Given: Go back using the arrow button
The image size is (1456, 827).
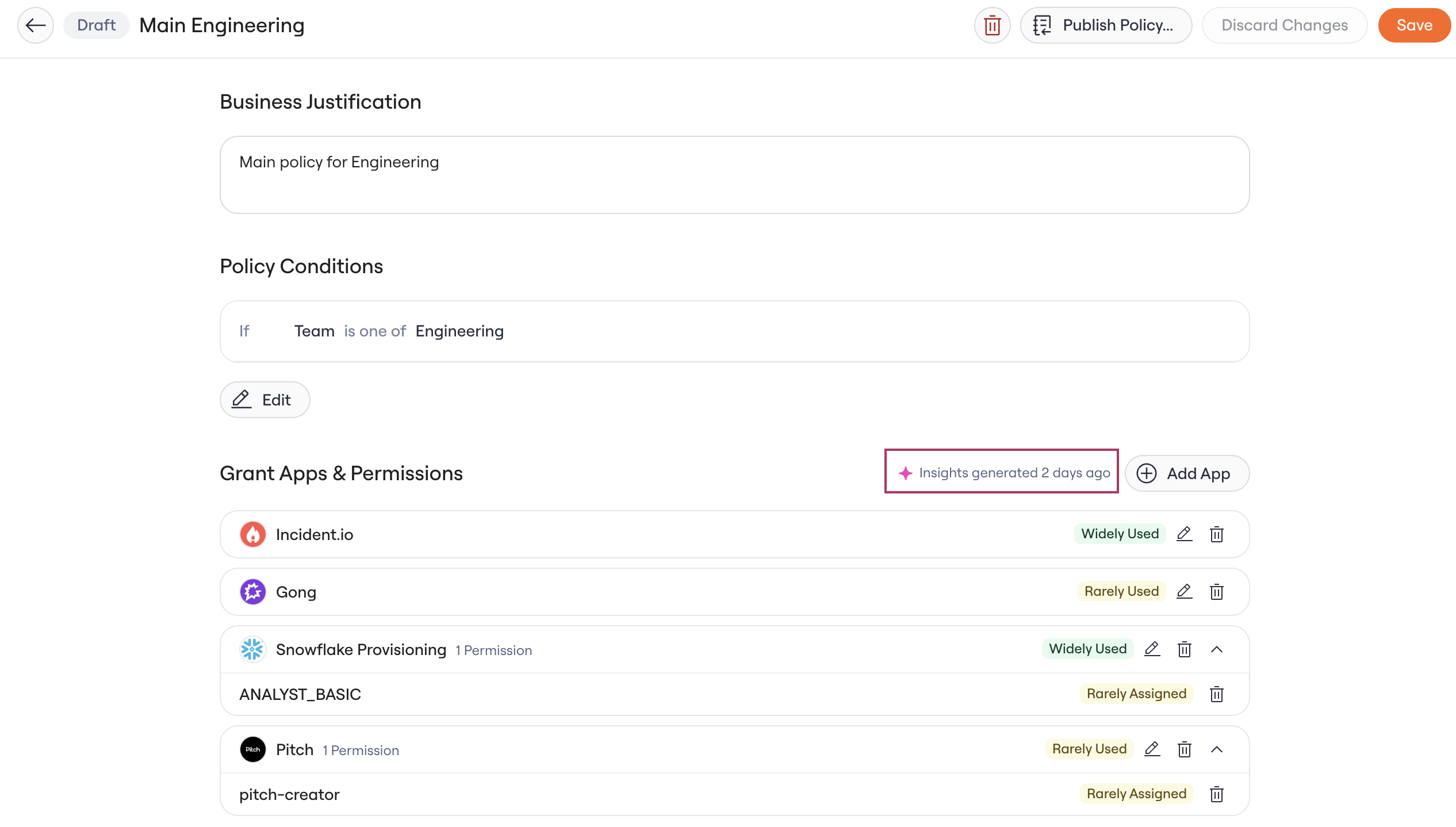Looking at the screenshot, I should (36, 25).
